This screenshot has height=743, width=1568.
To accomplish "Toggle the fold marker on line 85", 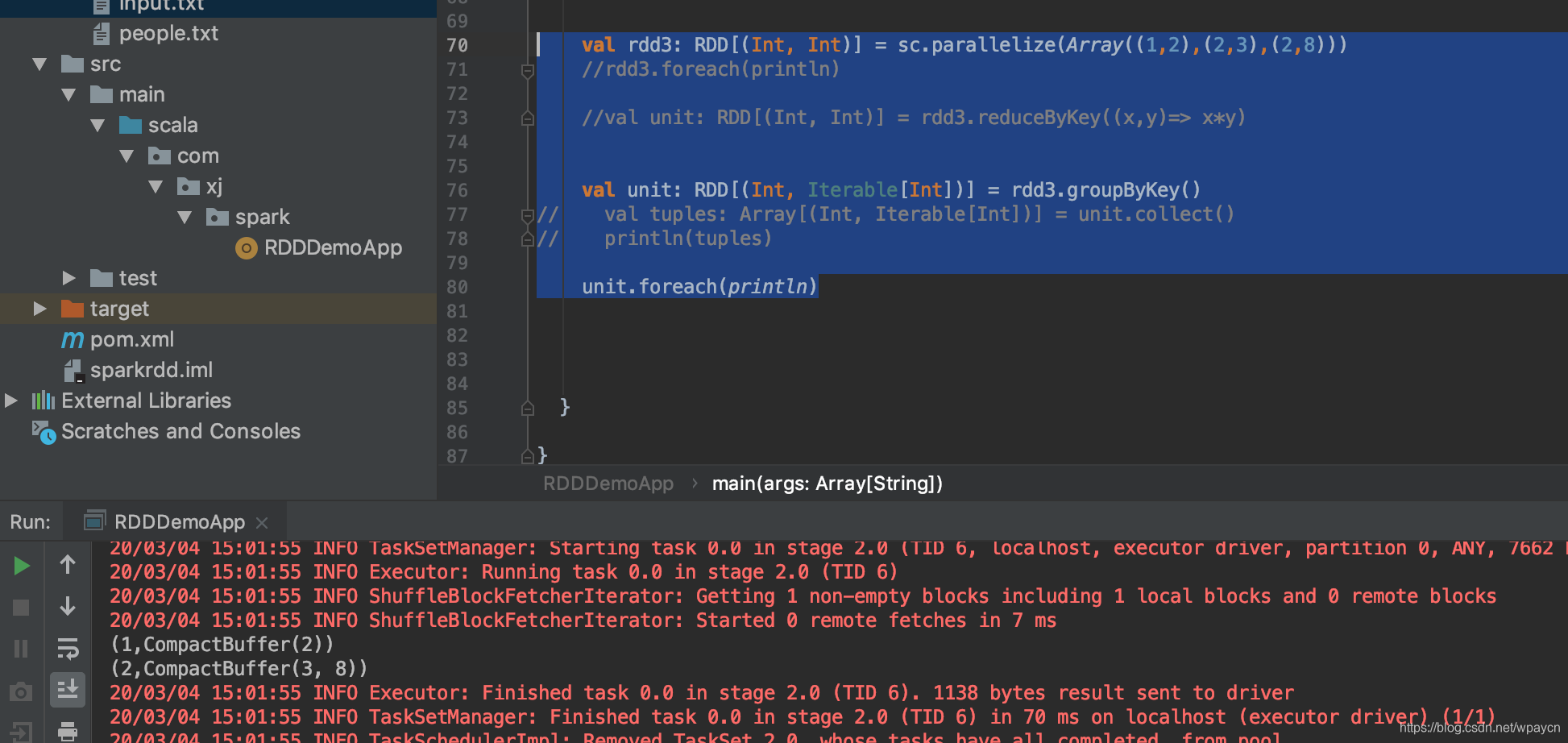I will coord(528,409).
